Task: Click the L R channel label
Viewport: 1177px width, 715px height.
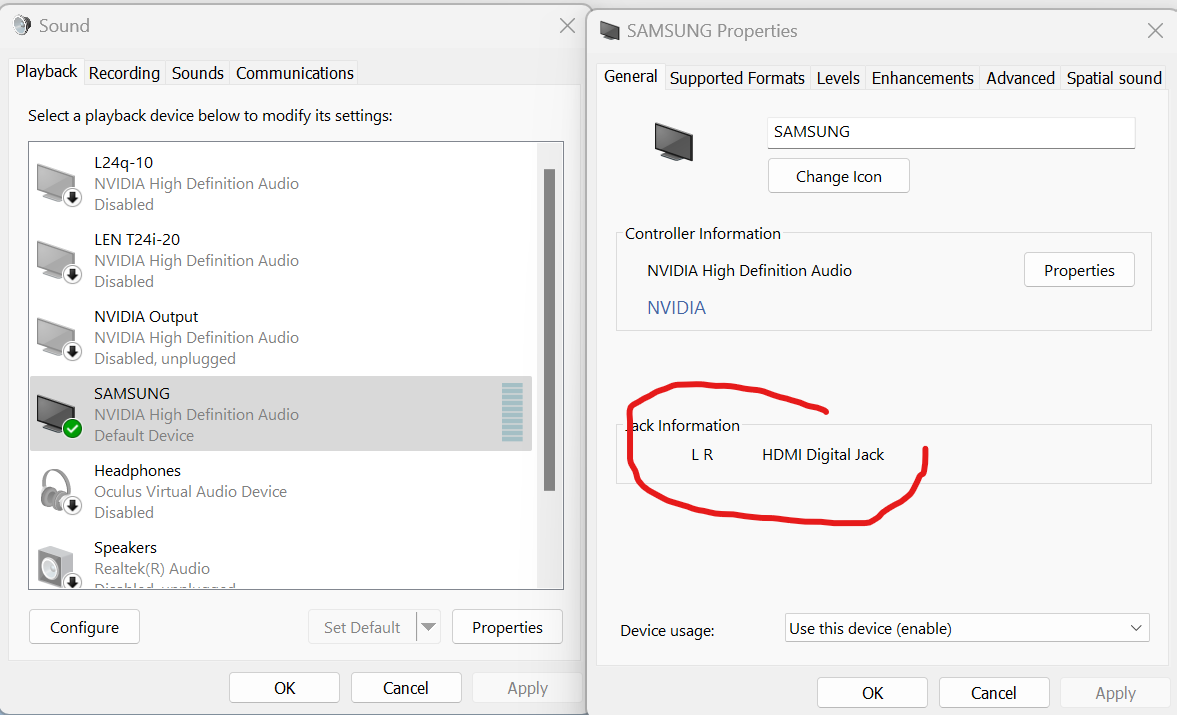Action: [702, 455]
